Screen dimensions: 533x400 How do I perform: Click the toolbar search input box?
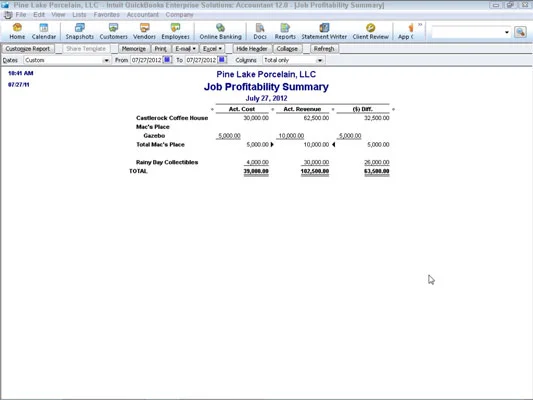tap(467, 32)
